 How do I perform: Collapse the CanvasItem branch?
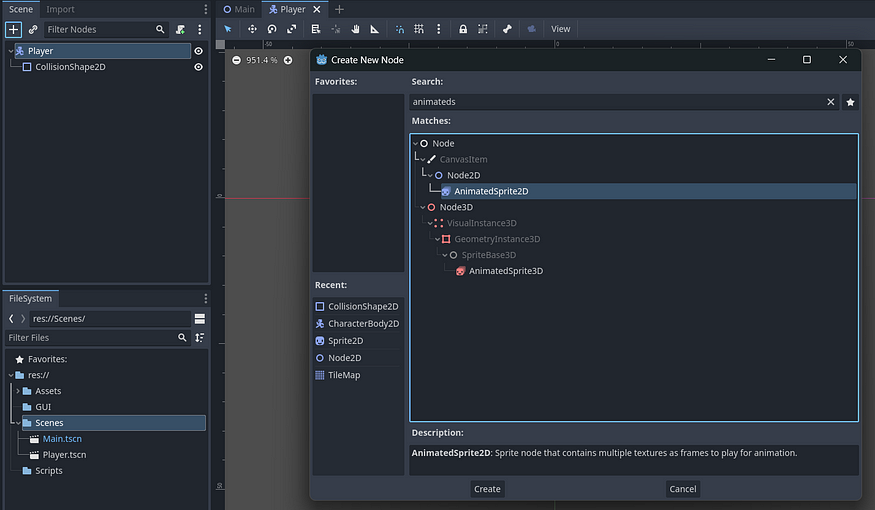[x=423, y=160]
